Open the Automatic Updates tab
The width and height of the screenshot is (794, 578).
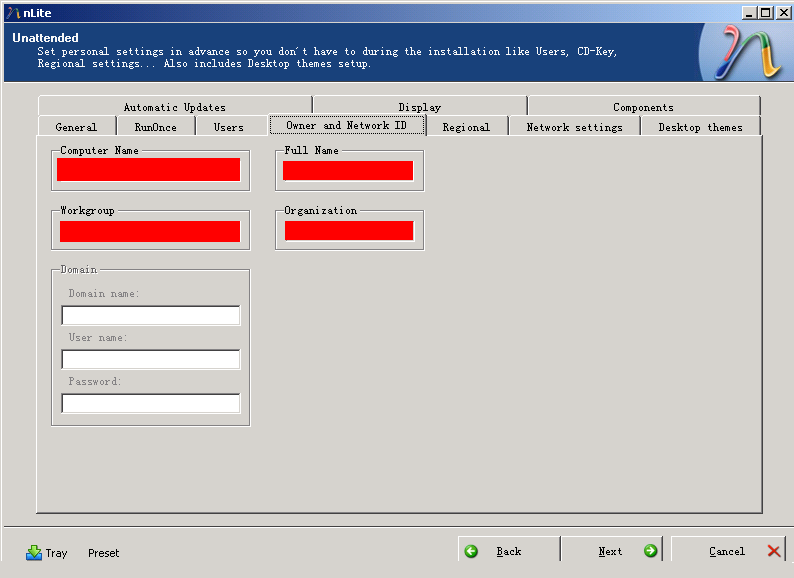[x=174, y=107]
